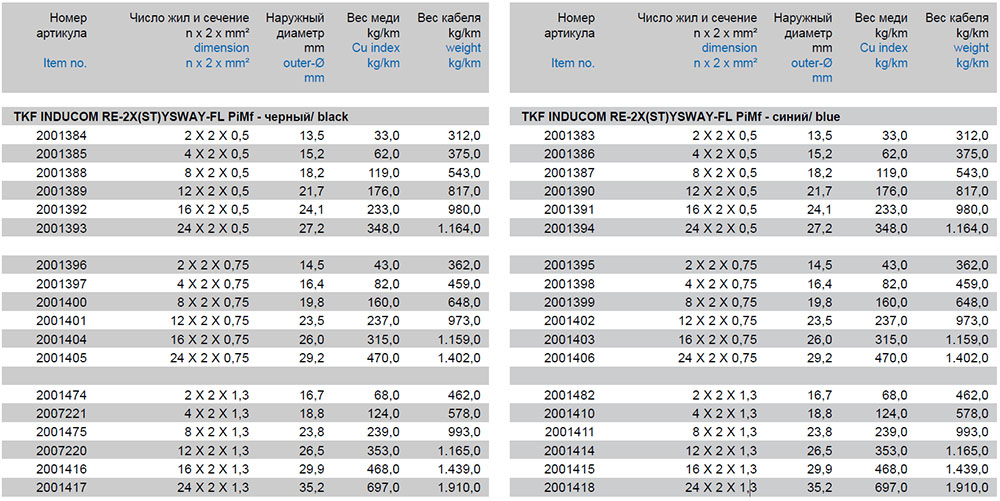Select item number 2001393

[61, 228]
